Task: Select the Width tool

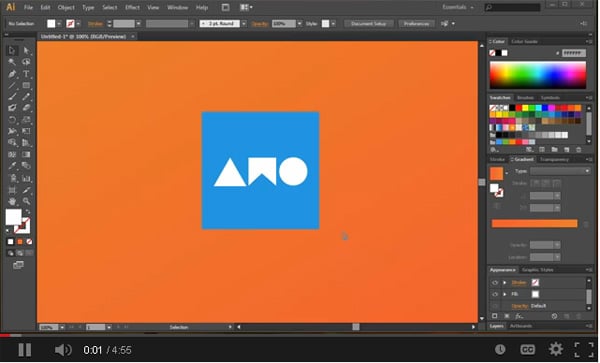Action: click(12, 131)
